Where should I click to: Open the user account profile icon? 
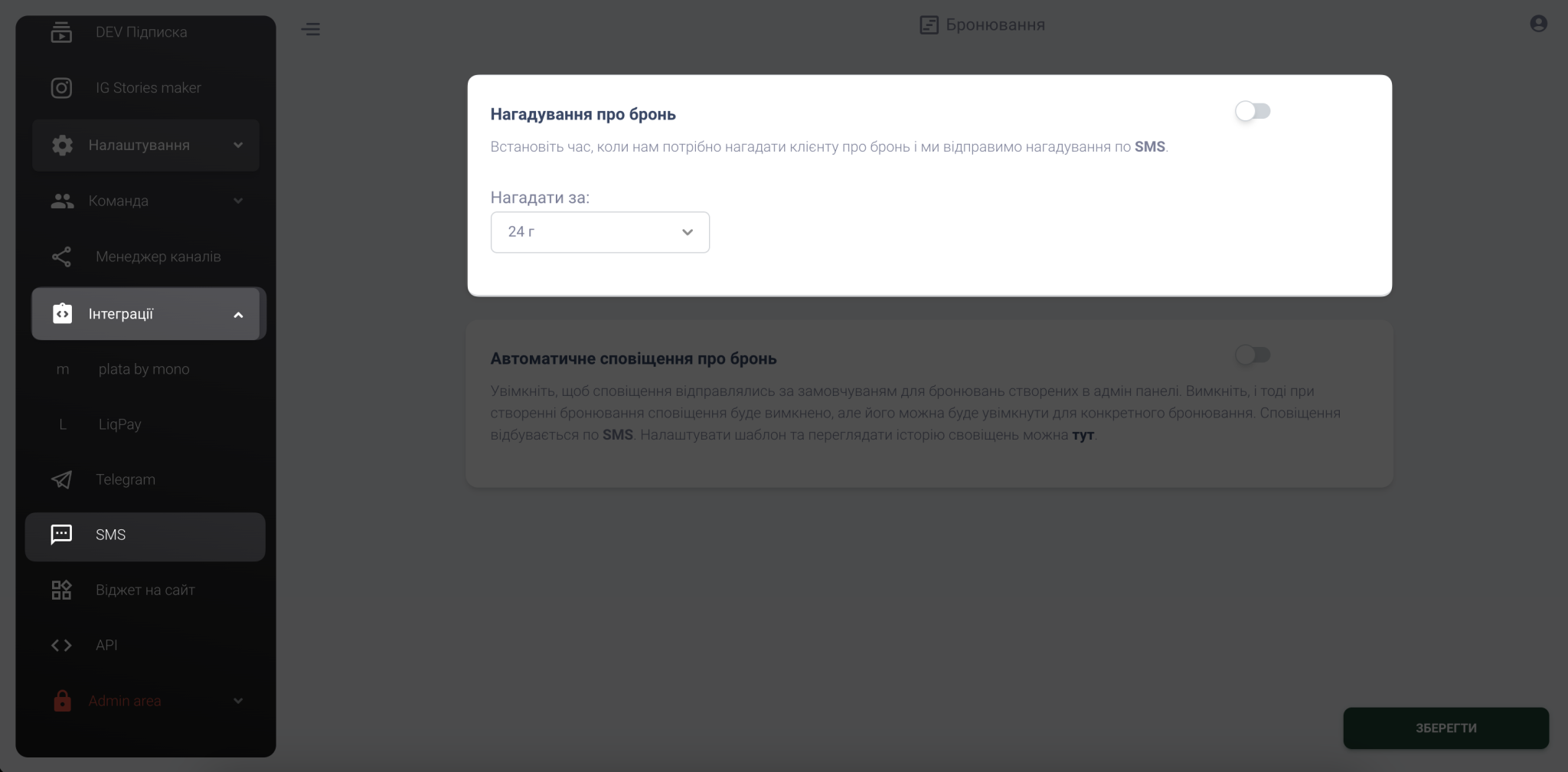click(1538, 24)
